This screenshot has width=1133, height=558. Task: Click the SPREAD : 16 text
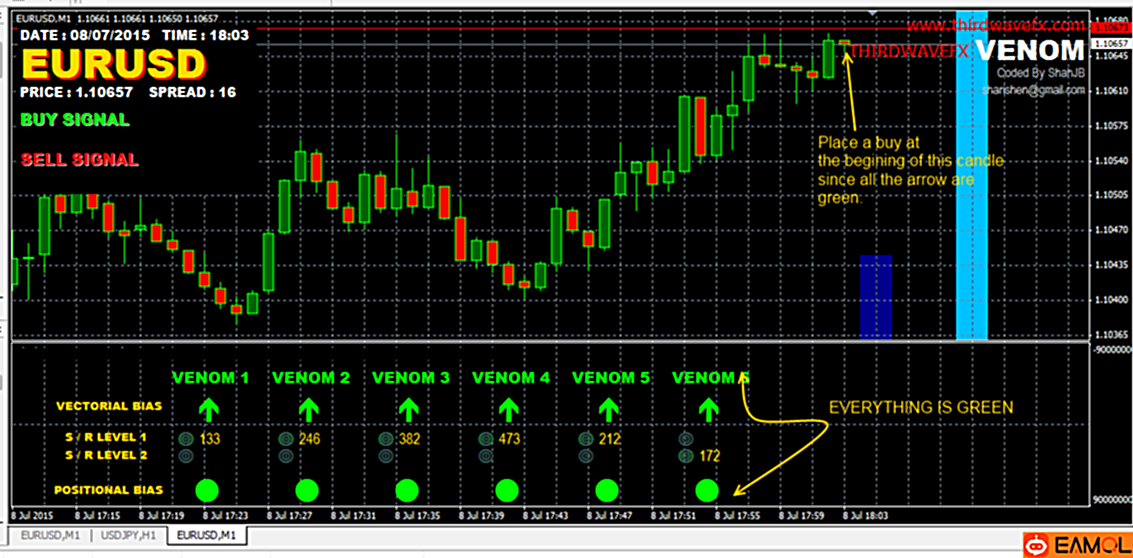tap(192, 93)
